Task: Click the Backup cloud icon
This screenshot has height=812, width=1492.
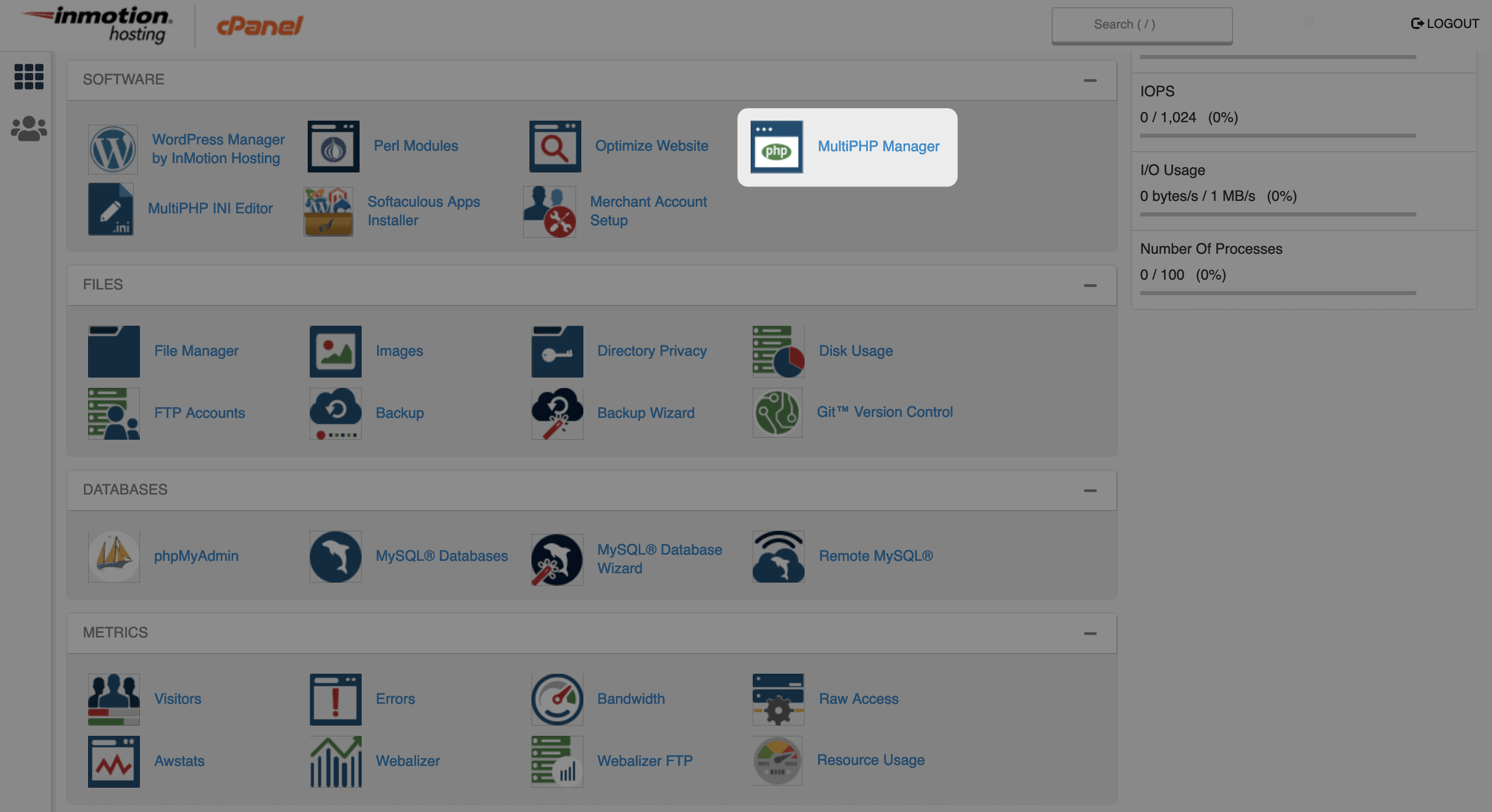Action: click(335, 414)
